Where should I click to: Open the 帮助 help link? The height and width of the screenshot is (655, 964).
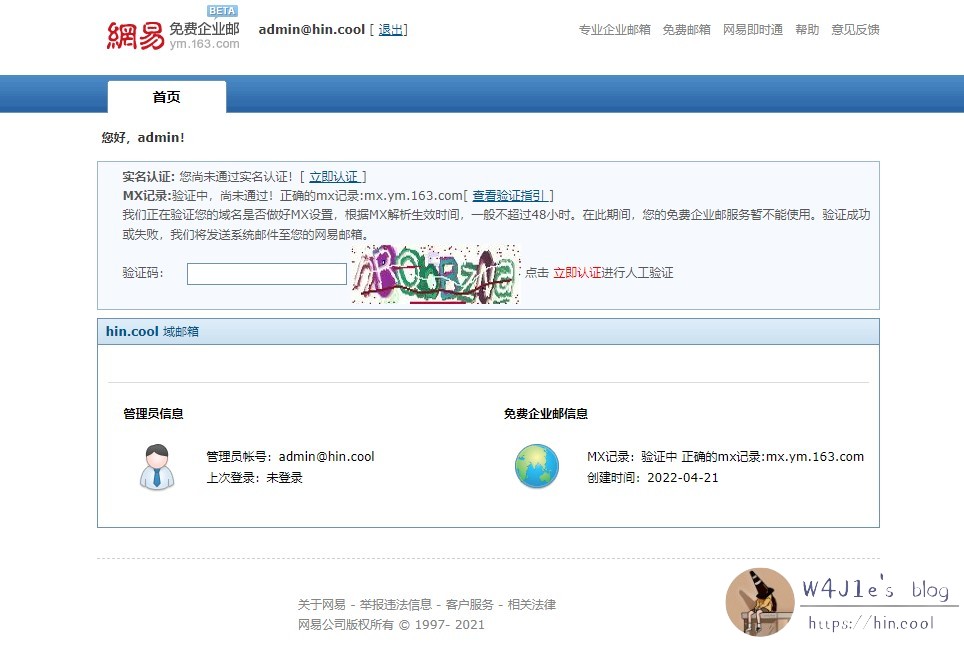click(807, 30)
